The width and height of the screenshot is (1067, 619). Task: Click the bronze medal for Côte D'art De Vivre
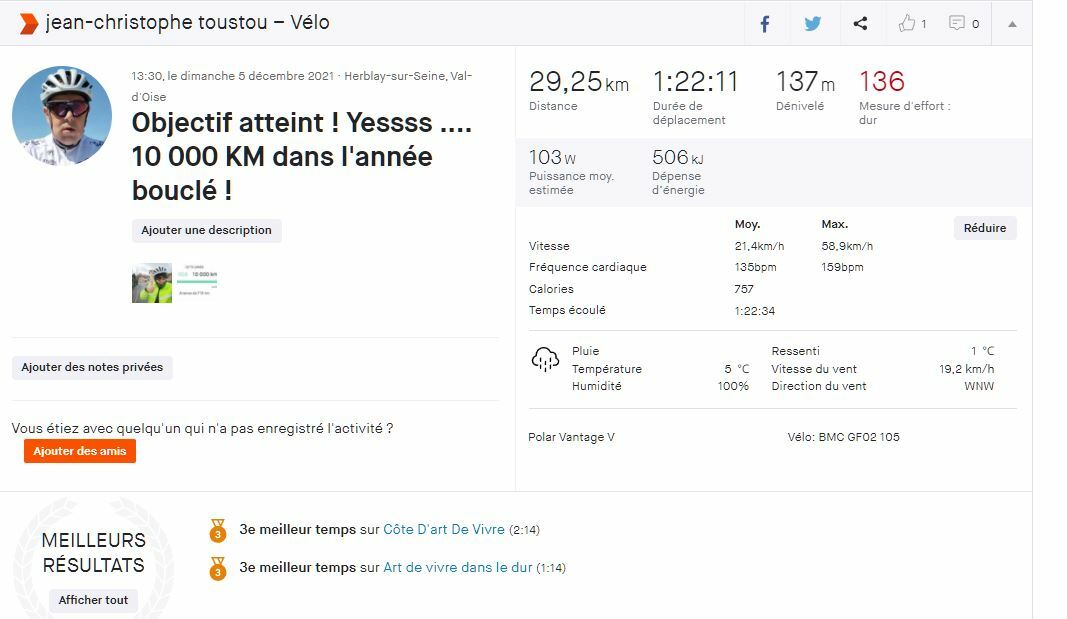[x=218, y=529]
